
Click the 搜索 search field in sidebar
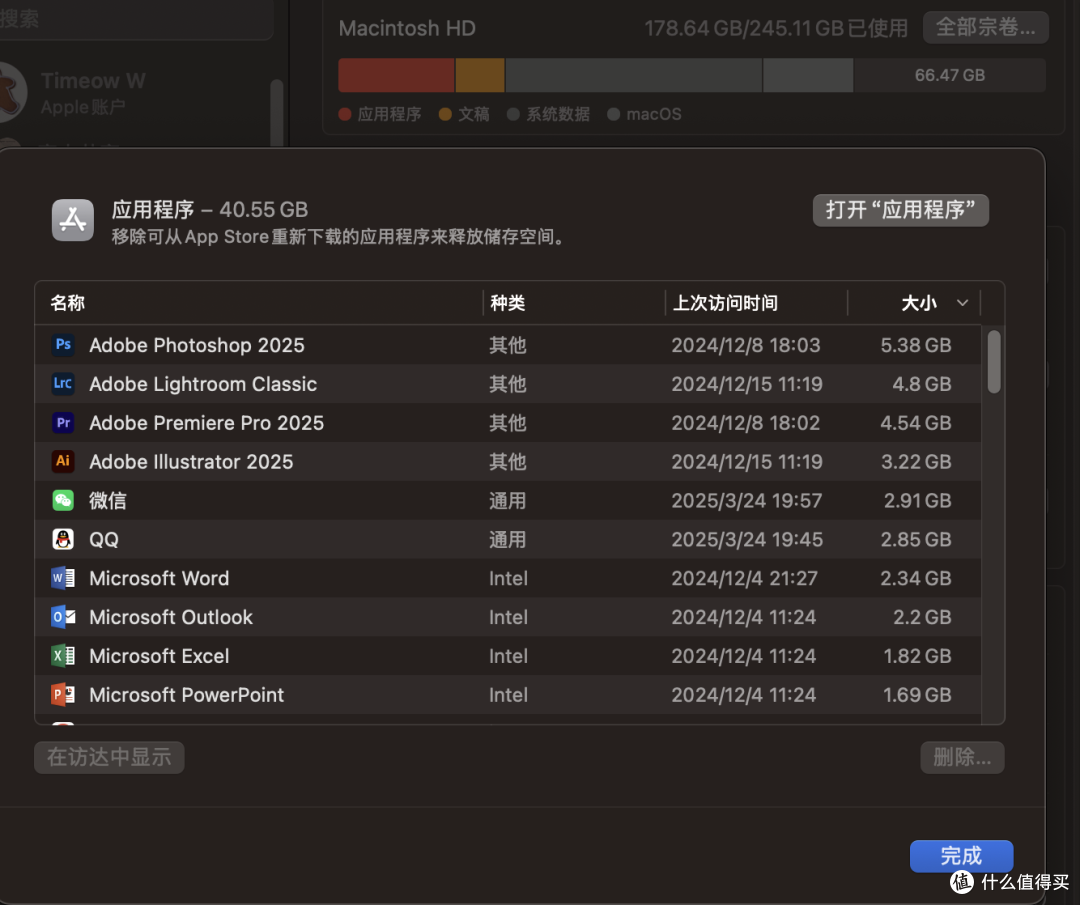[x=136, y=19]
